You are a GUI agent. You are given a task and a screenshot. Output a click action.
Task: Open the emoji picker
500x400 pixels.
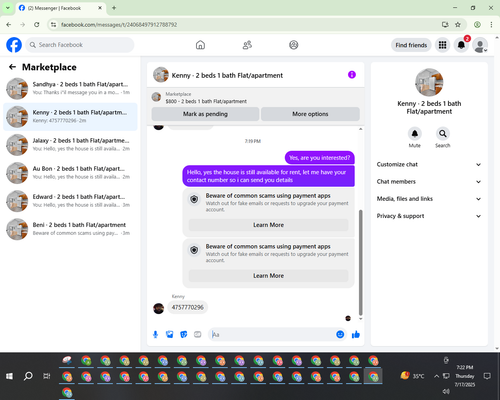point(340,334)
